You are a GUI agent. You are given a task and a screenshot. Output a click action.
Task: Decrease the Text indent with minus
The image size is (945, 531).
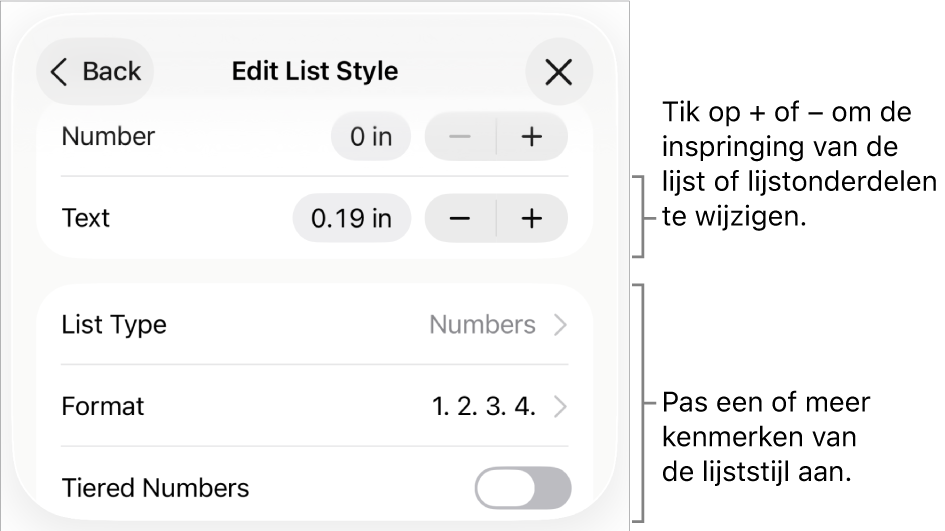[460, 218]
